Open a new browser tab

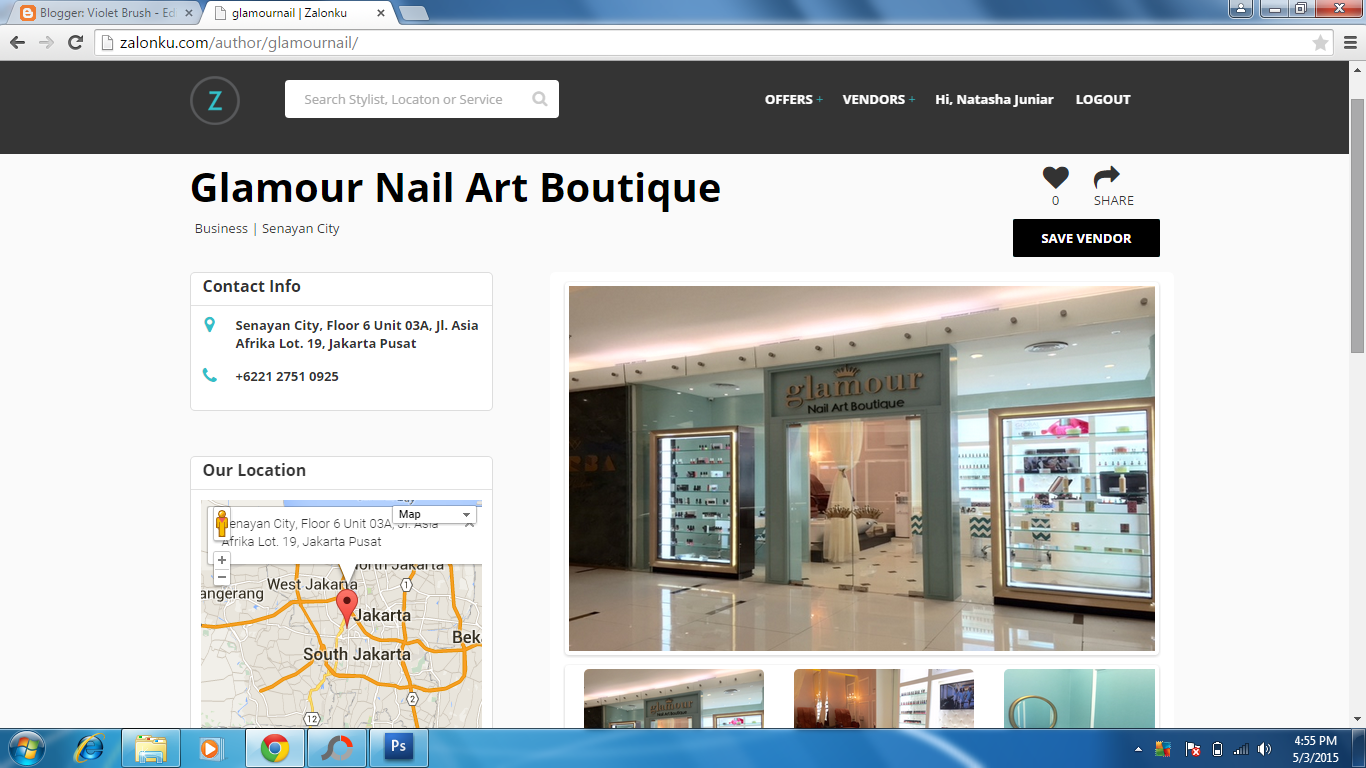(414, 13)
